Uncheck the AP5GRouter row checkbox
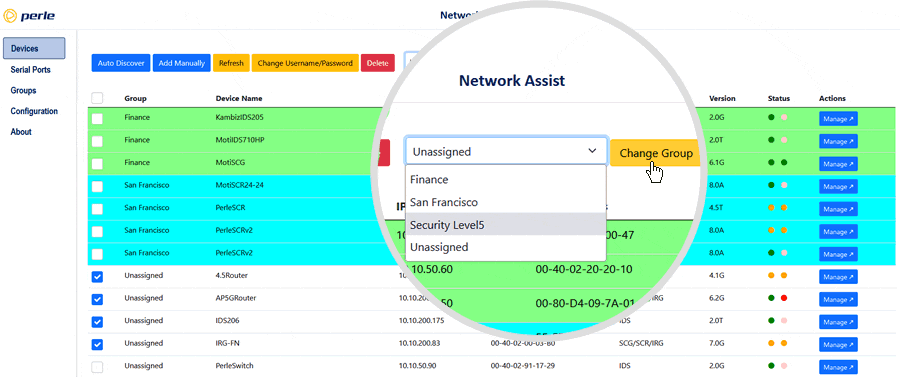Image resolution: width=900 pixels, height=377 pixels. click(98, 300)
